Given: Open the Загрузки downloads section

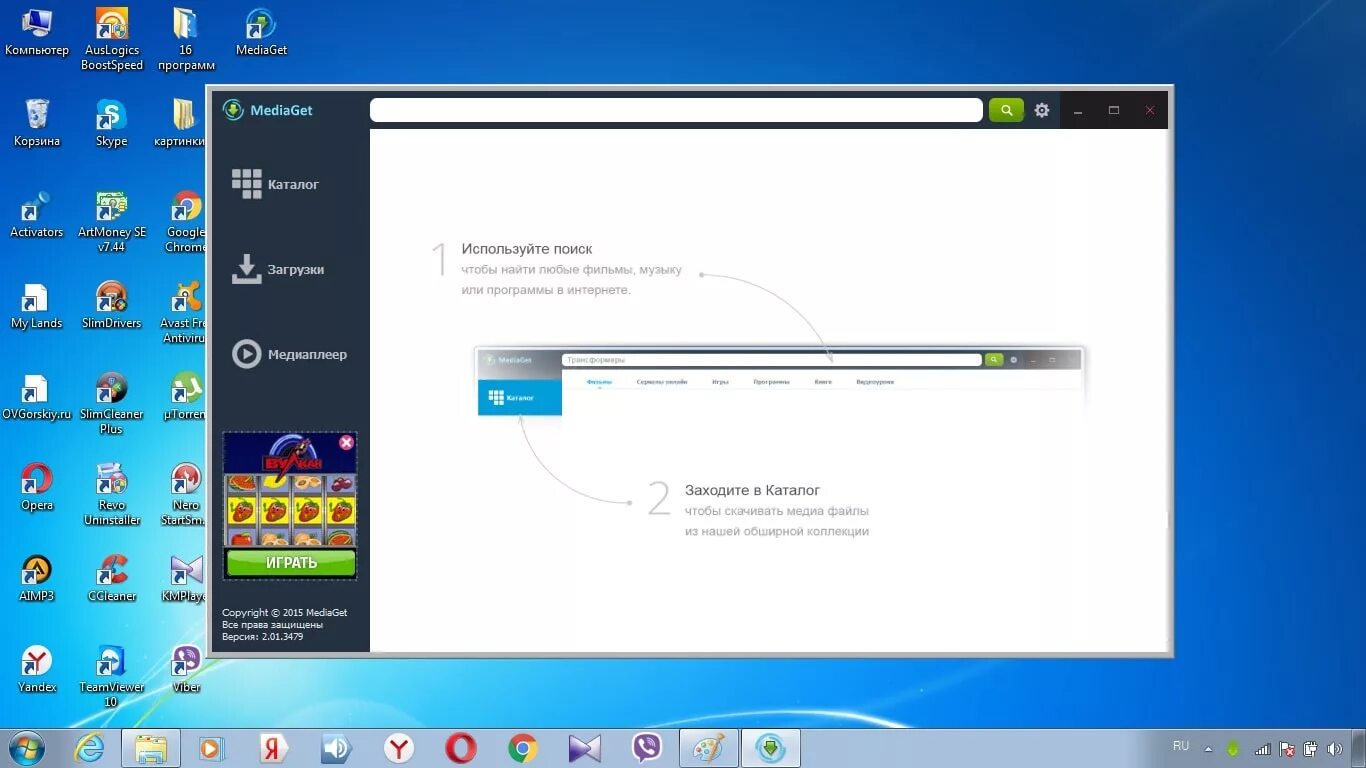Looking at the screenshot, I should click(278, 269).
